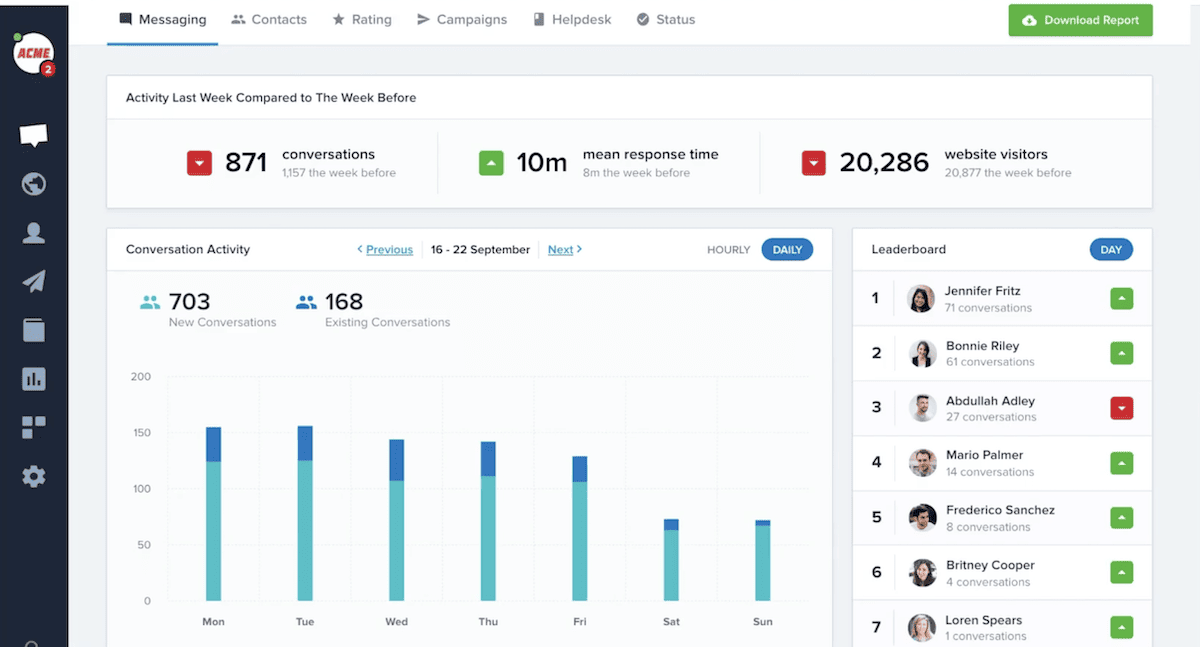Click the '10m' mean response time value
Image resolution: width=1200 pixels, height=647 pixels.
tap(542, 163)
